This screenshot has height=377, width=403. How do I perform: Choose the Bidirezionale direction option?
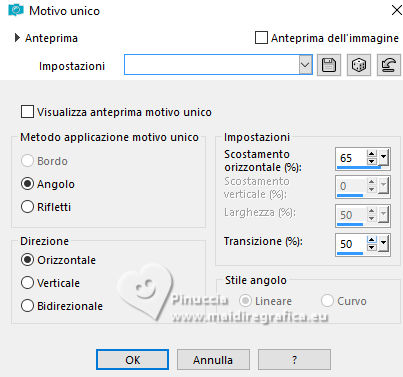pos(27,306)
